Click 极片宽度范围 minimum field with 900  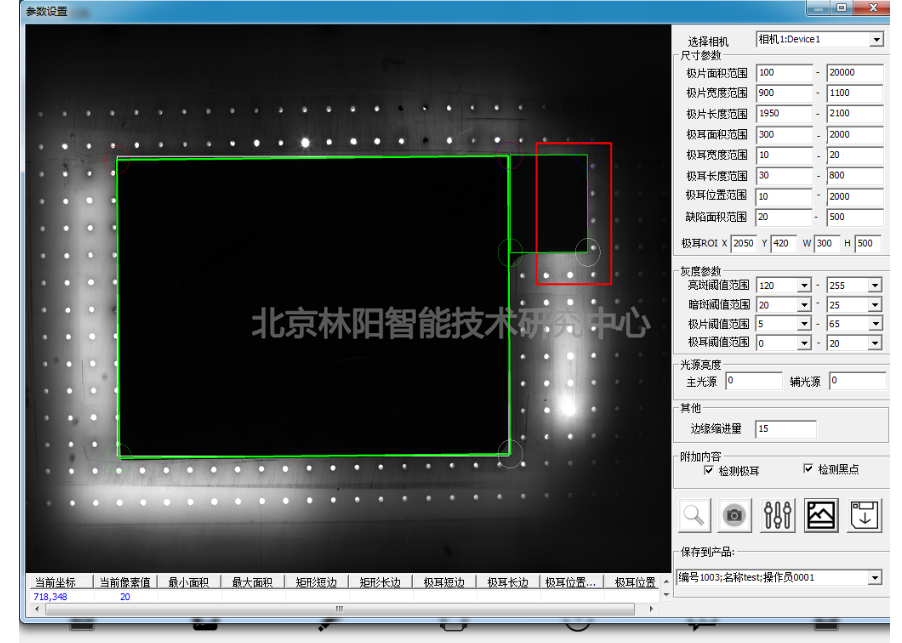(783, 93)
